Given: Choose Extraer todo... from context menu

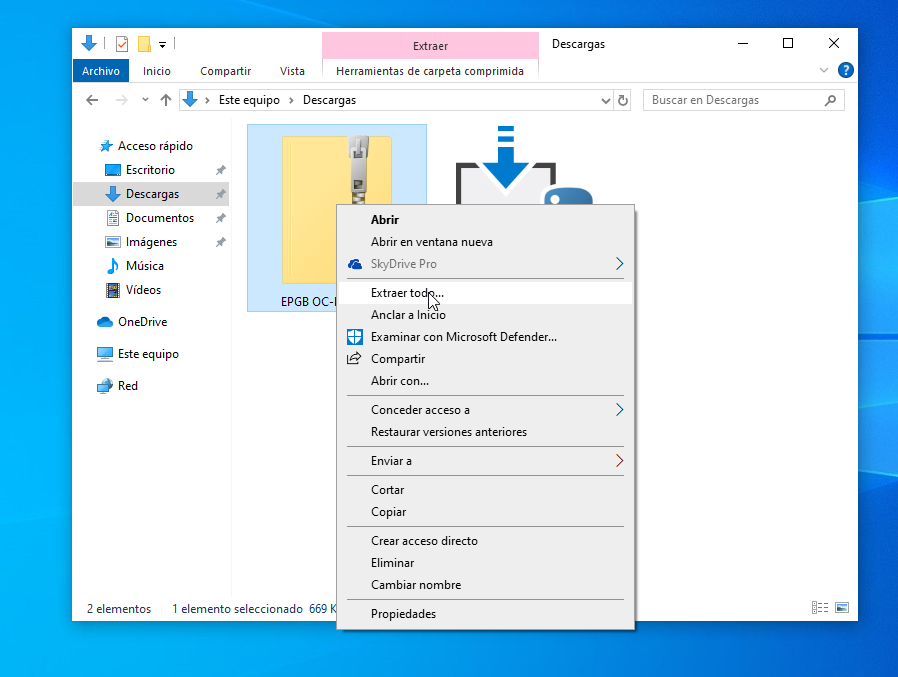Looking at the screenshot, I should tap(406, 293).
